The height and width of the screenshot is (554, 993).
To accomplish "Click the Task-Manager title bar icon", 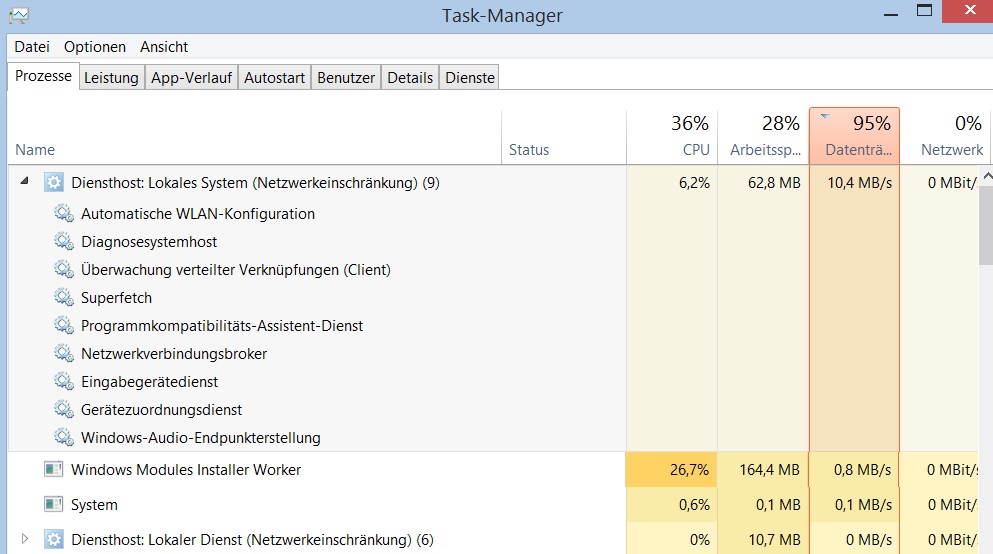I will click(x=18, y=15).
